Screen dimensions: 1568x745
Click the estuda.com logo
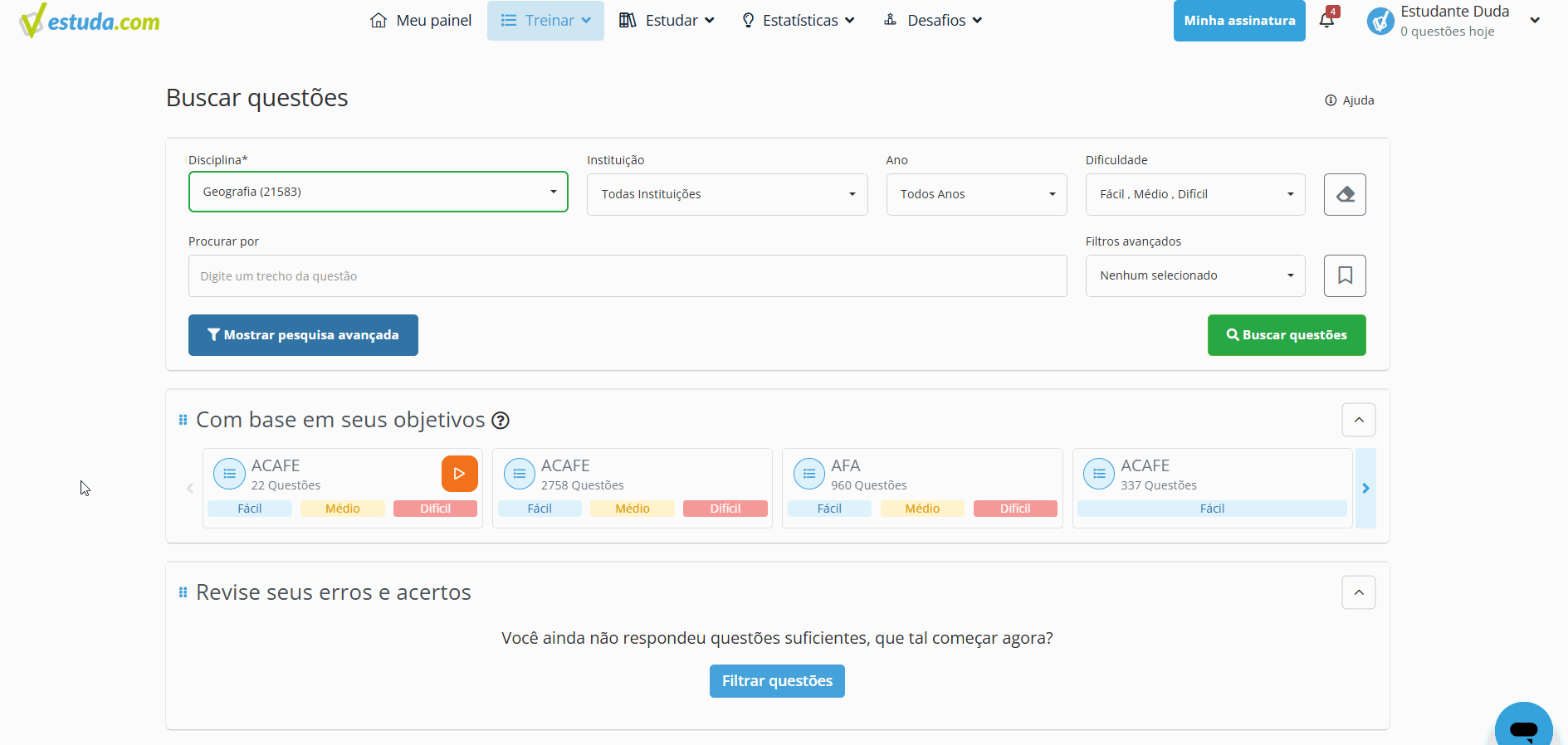pyautogui.click(x=90, y=21)
